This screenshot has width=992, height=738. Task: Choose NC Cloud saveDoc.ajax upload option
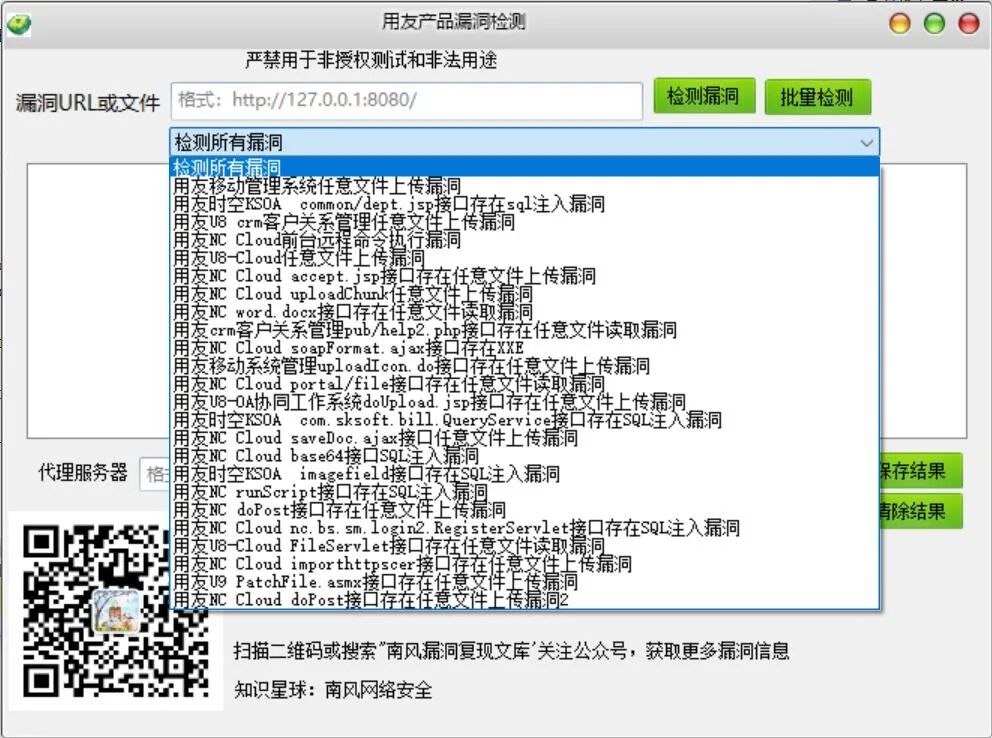pos(524,438)
